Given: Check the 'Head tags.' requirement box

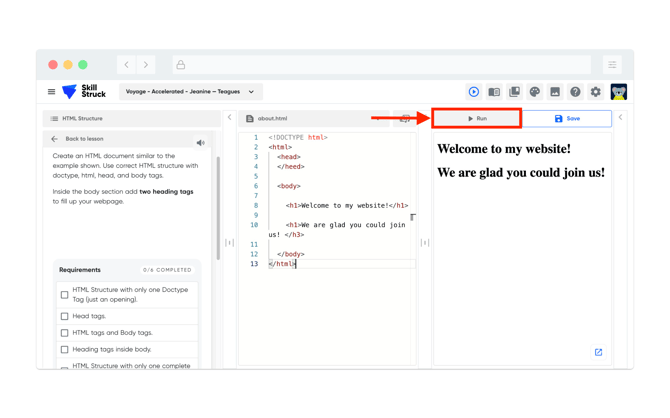Looking at the screenshot, I should click(65, 316).
